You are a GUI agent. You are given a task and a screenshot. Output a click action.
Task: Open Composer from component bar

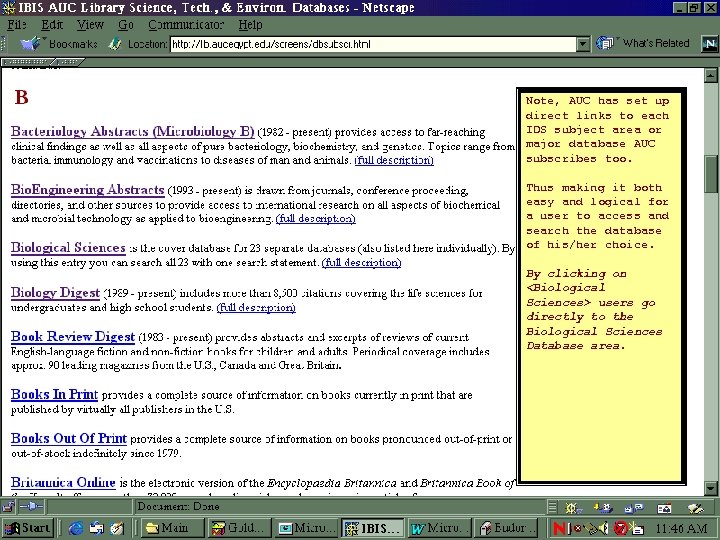[x=696, y=508]
